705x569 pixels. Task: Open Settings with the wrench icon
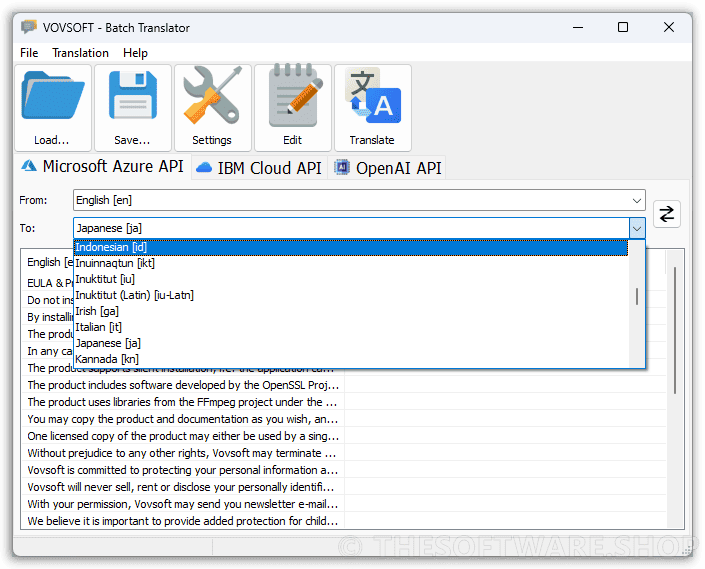tap(212, 95)
